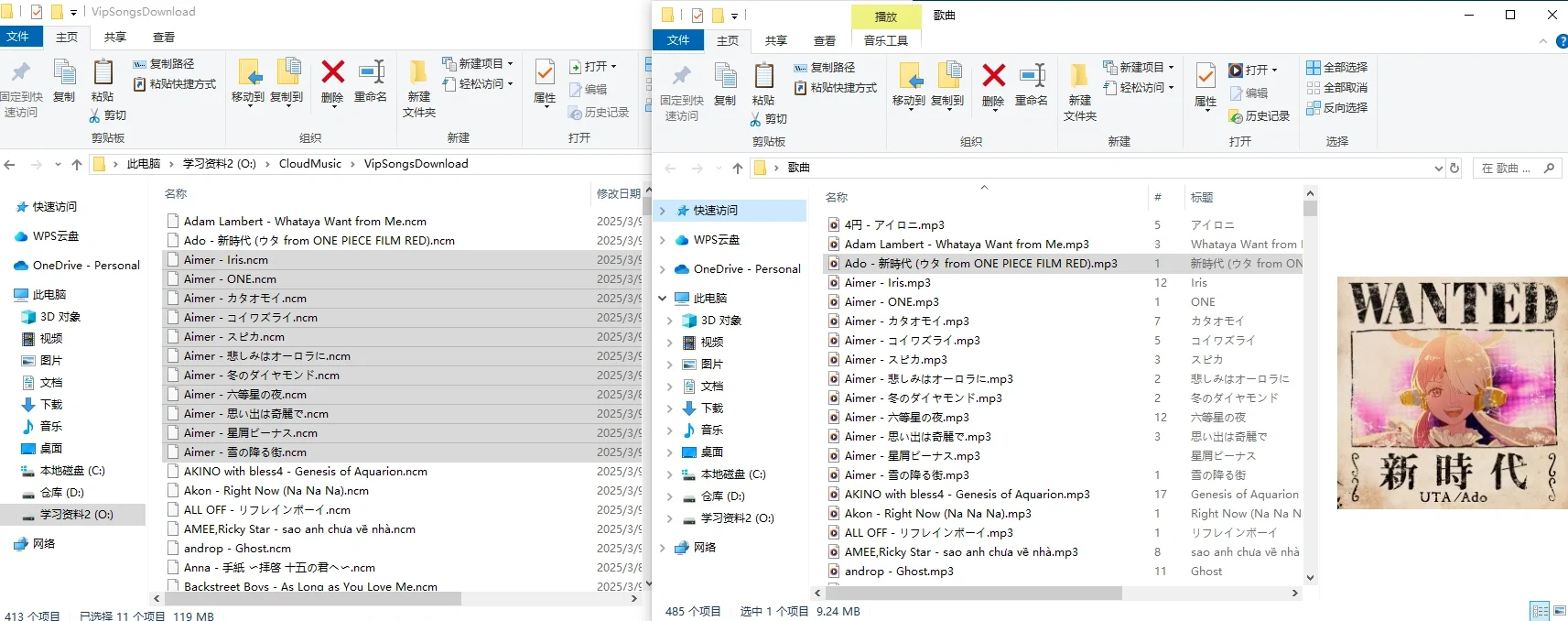Click 属性 icon in 歌曲 window
Viewport: 1568px width, 621px height.
click(x=1206, y=75)
